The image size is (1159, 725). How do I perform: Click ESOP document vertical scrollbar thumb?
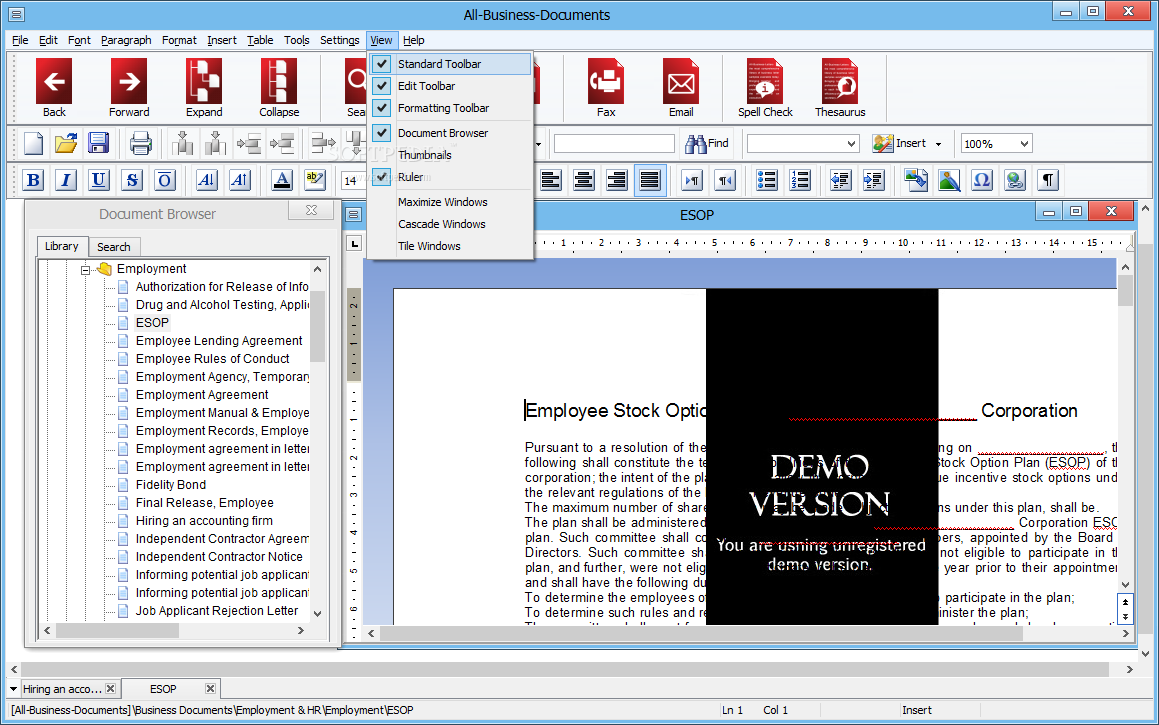coord(1125,290)
